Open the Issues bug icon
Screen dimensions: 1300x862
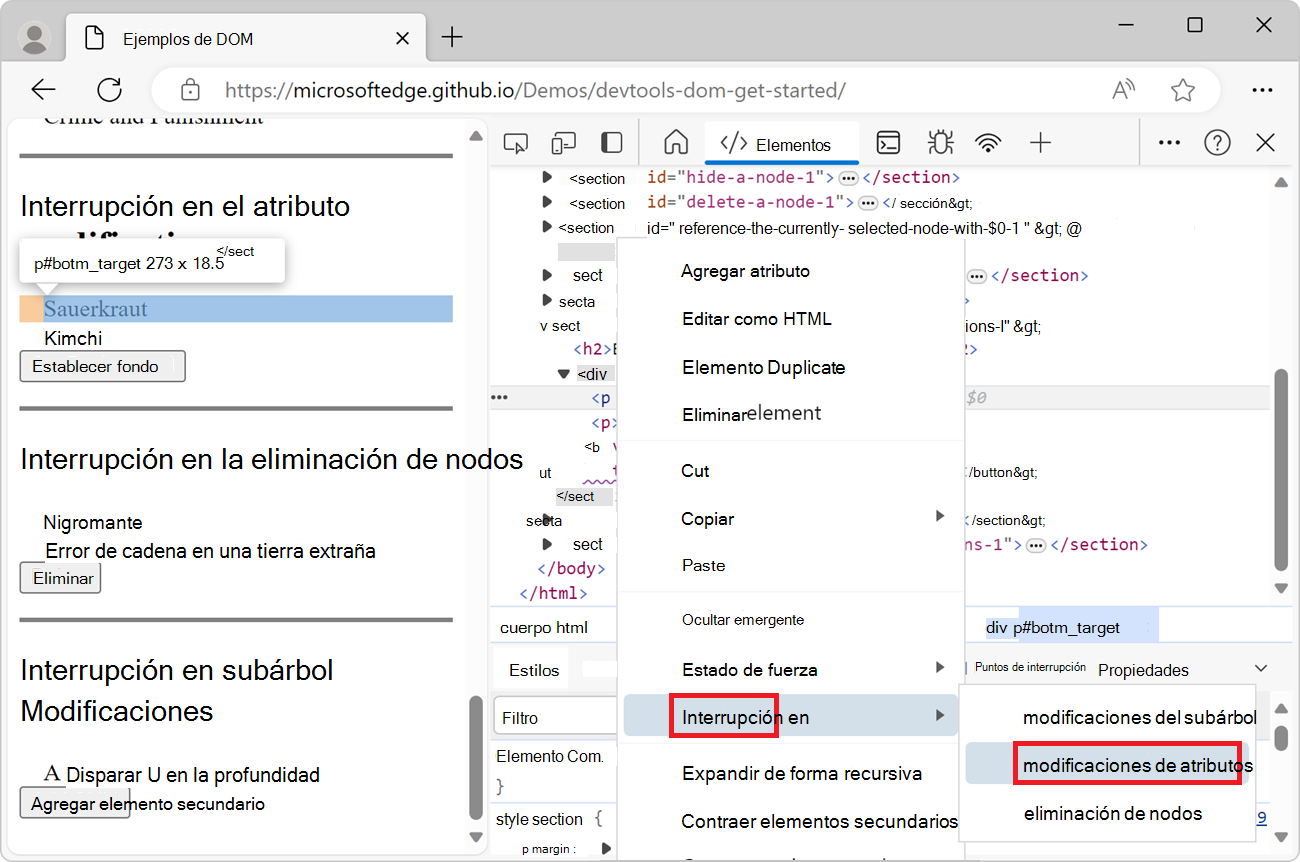pyautogui.click(x=940, y=142)
